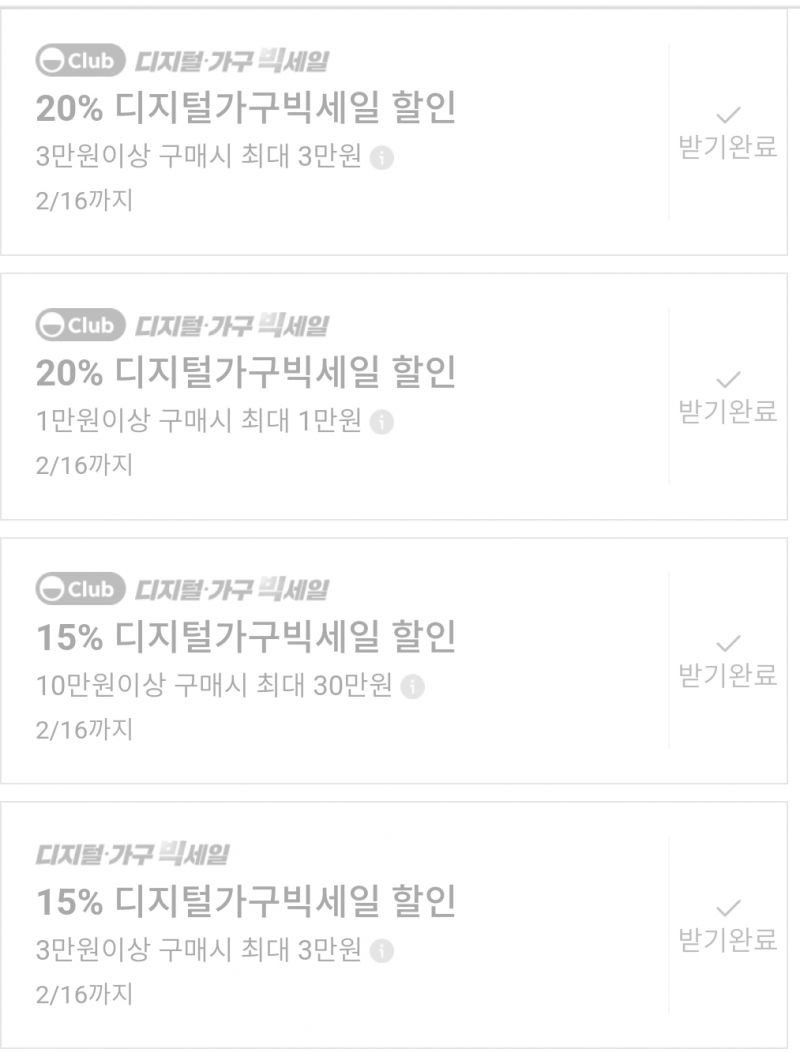Click 받기완료 on the 20% 3만원이상 coupon
The height and width of the screenshot is (1053, 800).
pos(728,147)
